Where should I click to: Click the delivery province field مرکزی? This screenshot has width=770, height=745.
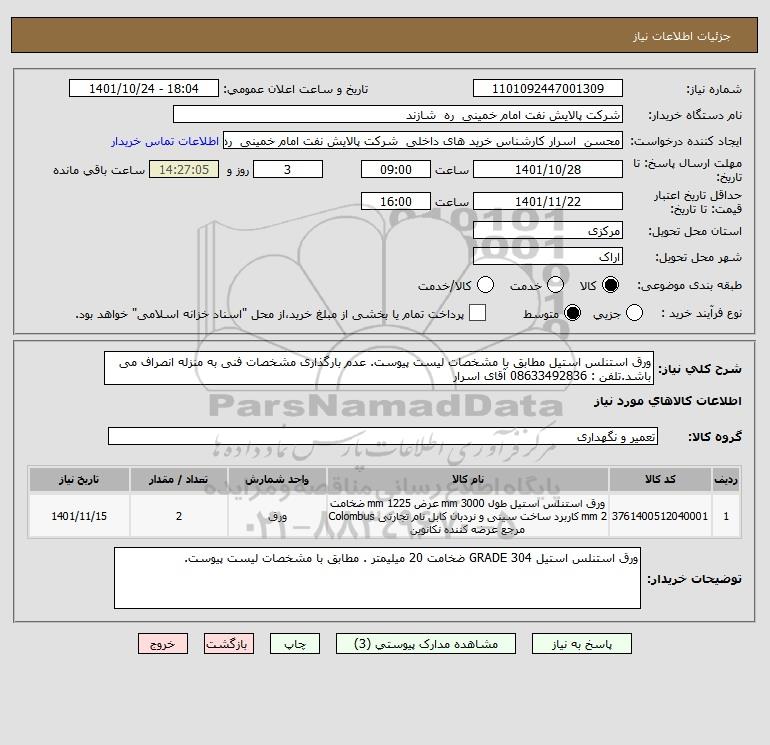click(548, 230)
